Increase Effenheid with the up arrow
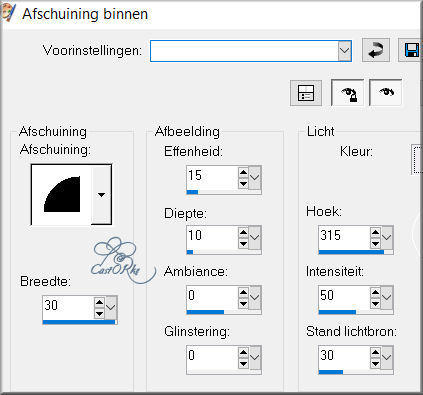The image size is (423, 395). pos(243,172)
